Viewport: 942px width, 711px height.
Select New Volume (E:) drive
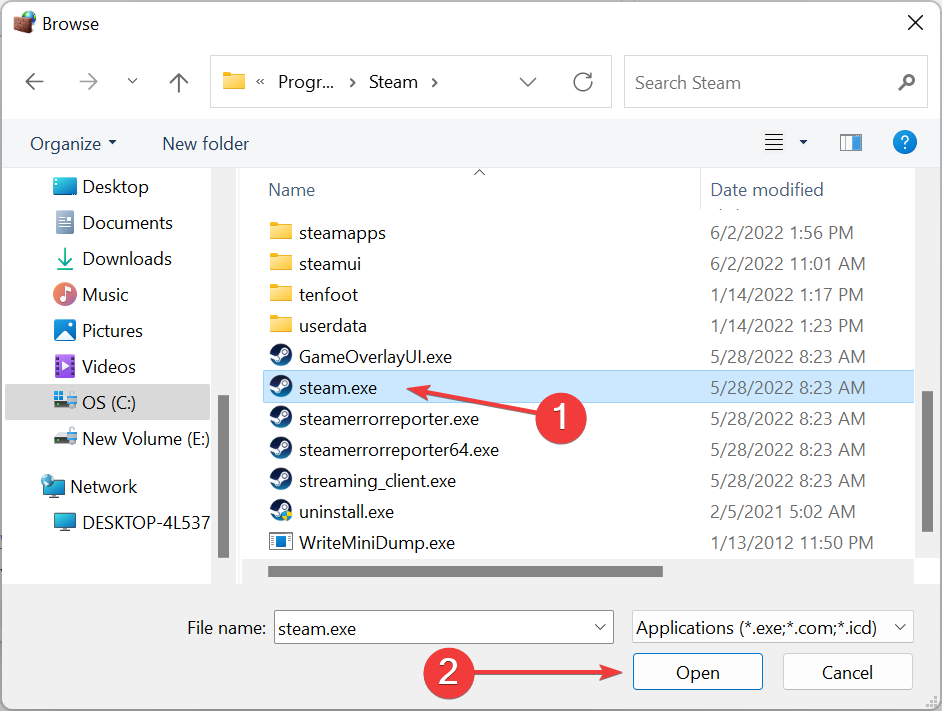(x=132, y=439)
